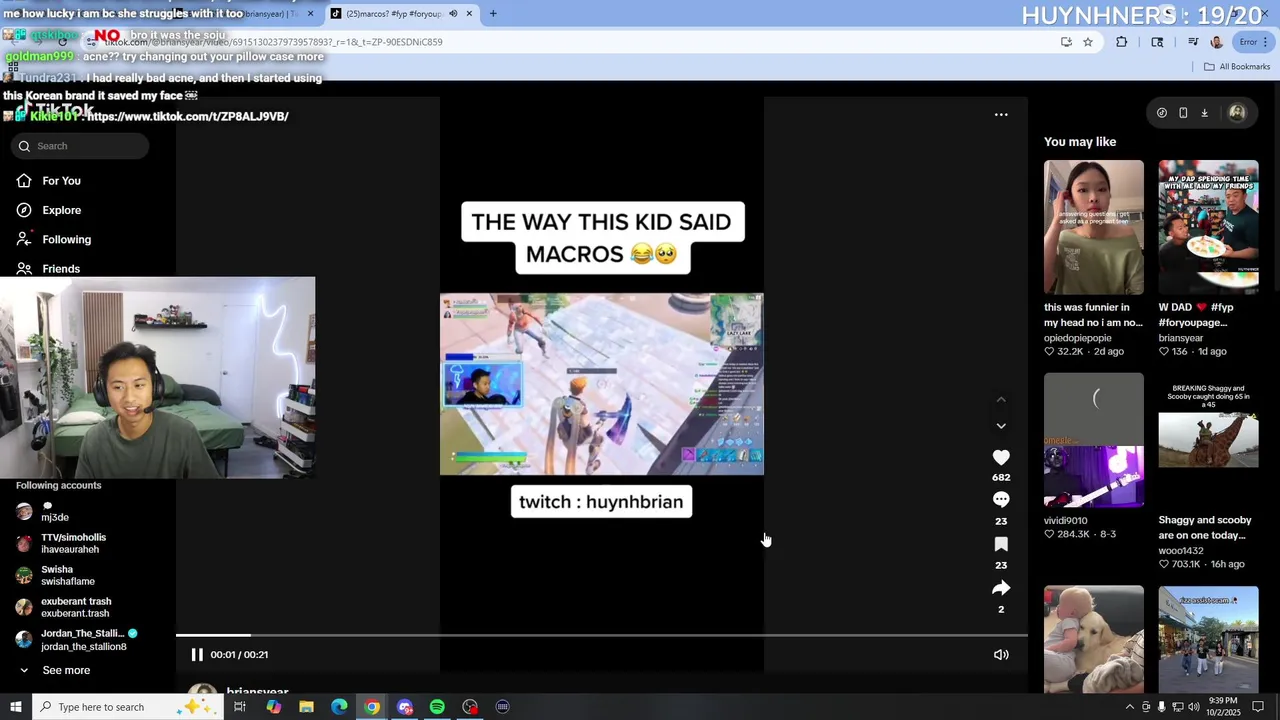Switch to the '(25)marcos? #fyp' browser tab
The image size is (1280, 720).
click(x=393, y=14)
